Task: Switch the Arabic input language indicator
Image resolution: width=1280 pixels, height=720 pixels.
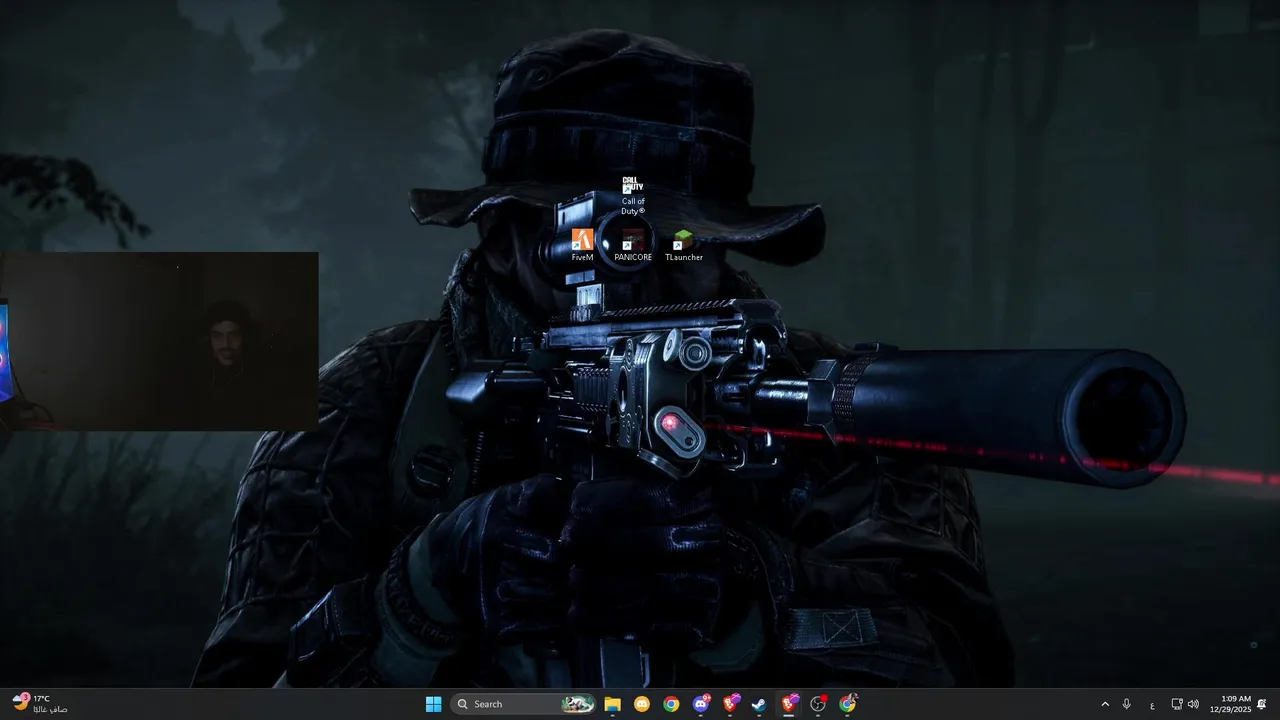Action: pos(1152,704)
